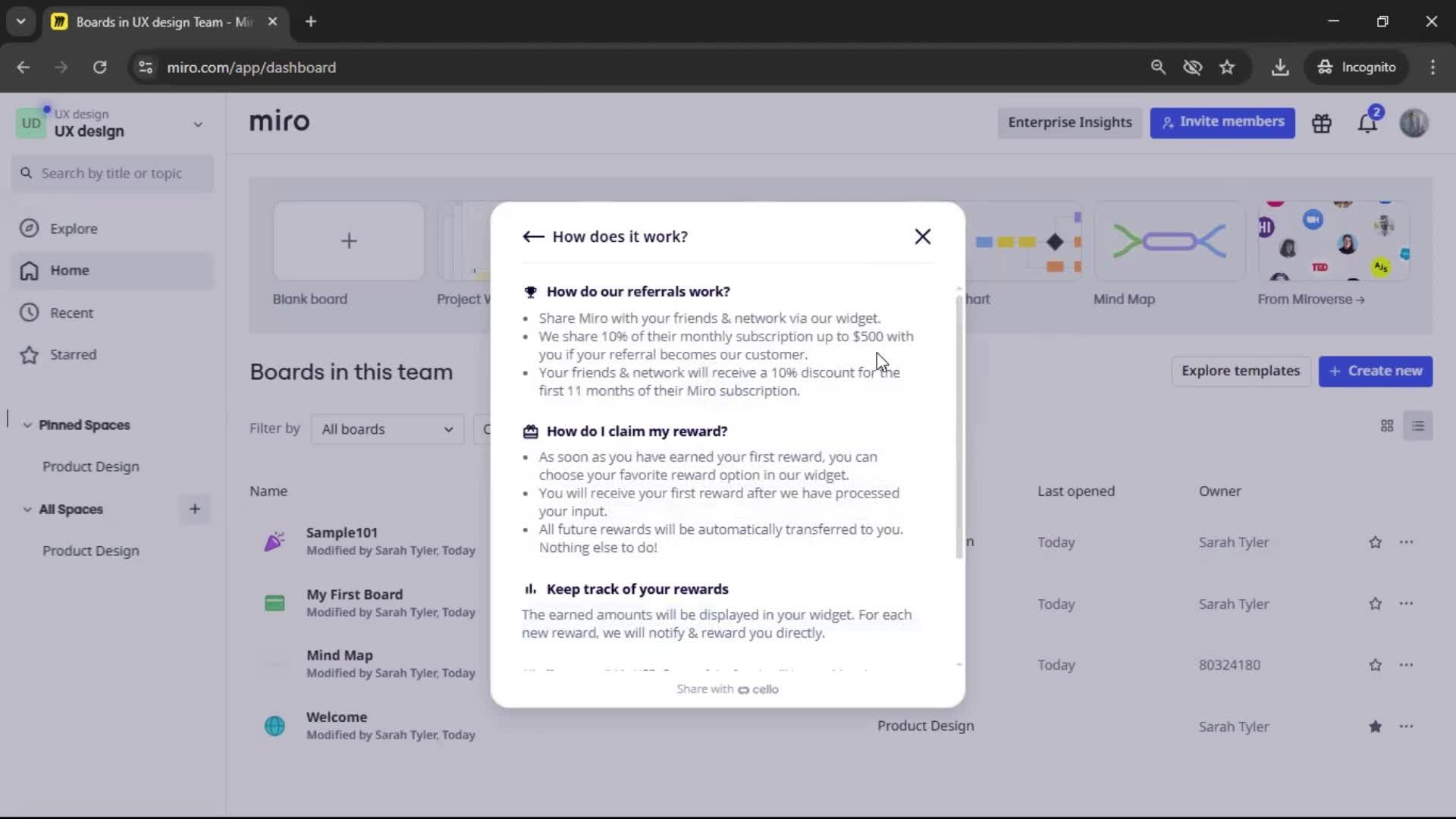Open pinned Product Design space
This screenshot has height=819, width=1456.
pos(91,466)
